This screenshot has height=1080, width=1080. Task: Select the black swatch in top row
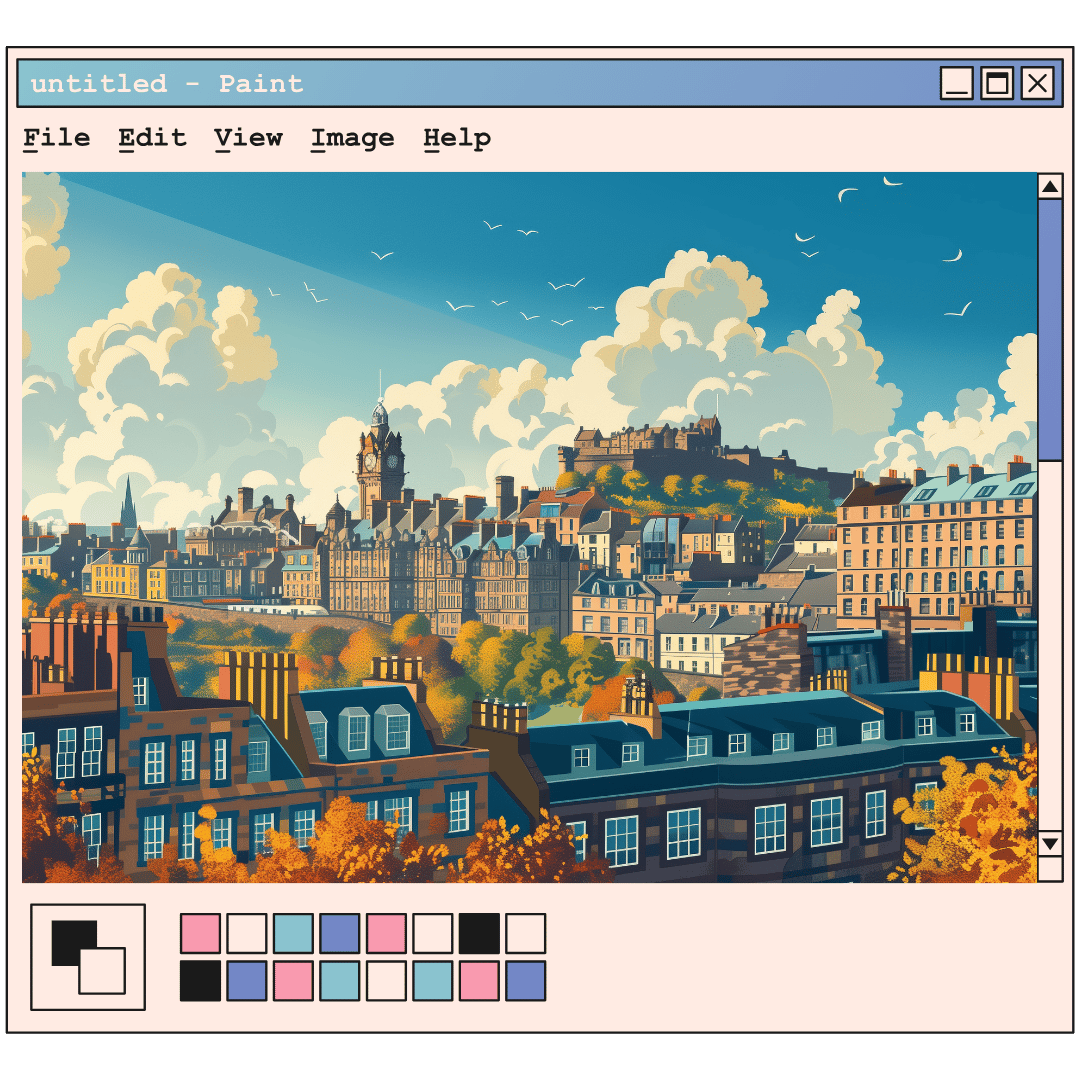(x=479, y=934)
